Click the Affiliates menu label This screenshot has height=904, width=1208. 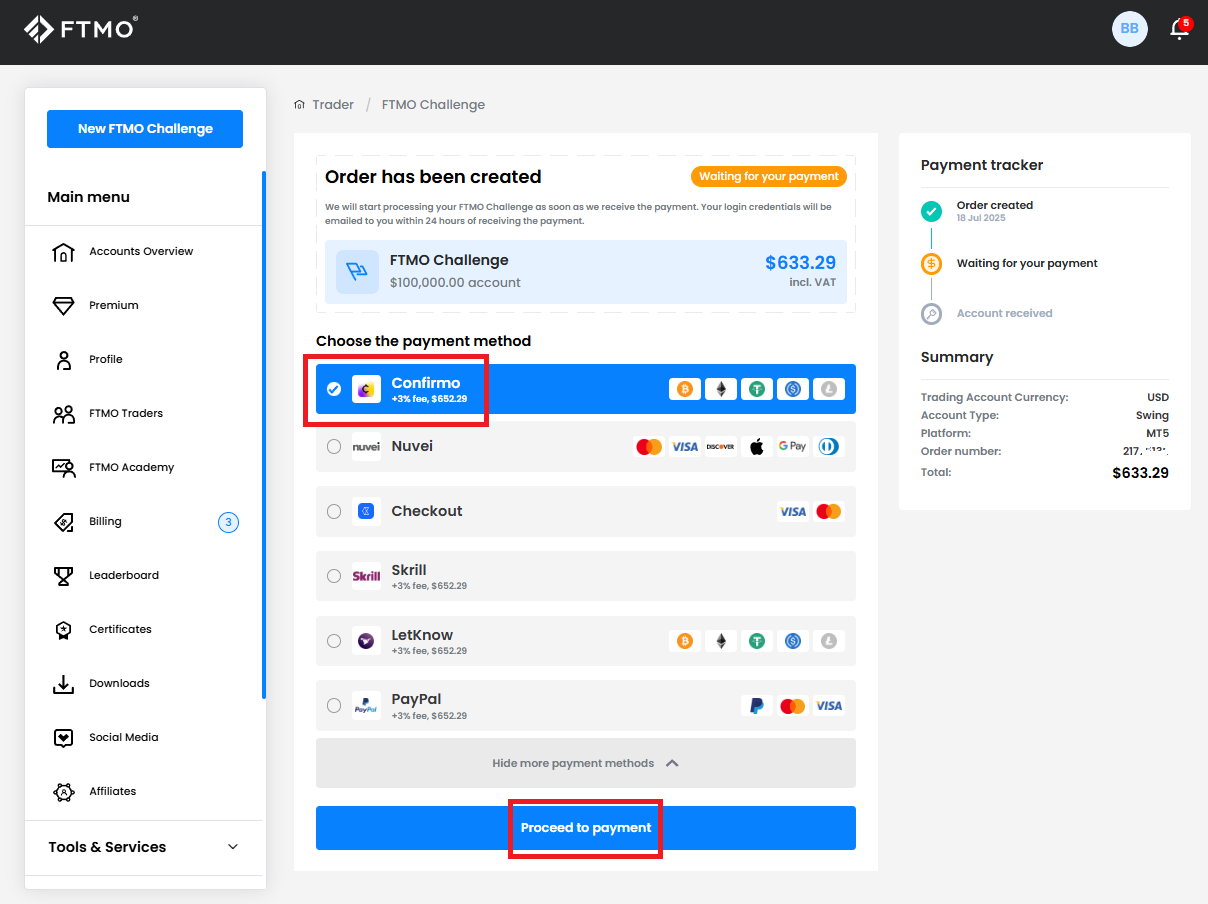pyautogui.click(x=113, y=792)
